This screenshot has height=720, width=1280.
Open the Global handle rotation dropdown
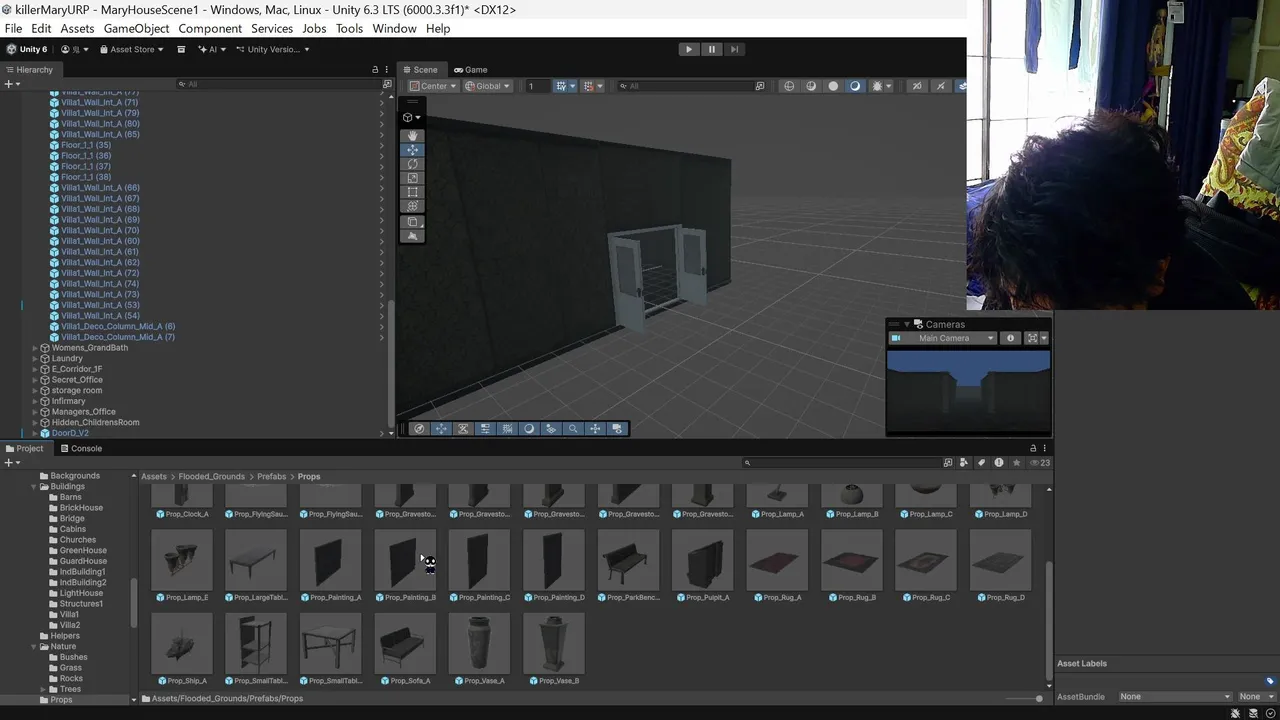point(487,86)
